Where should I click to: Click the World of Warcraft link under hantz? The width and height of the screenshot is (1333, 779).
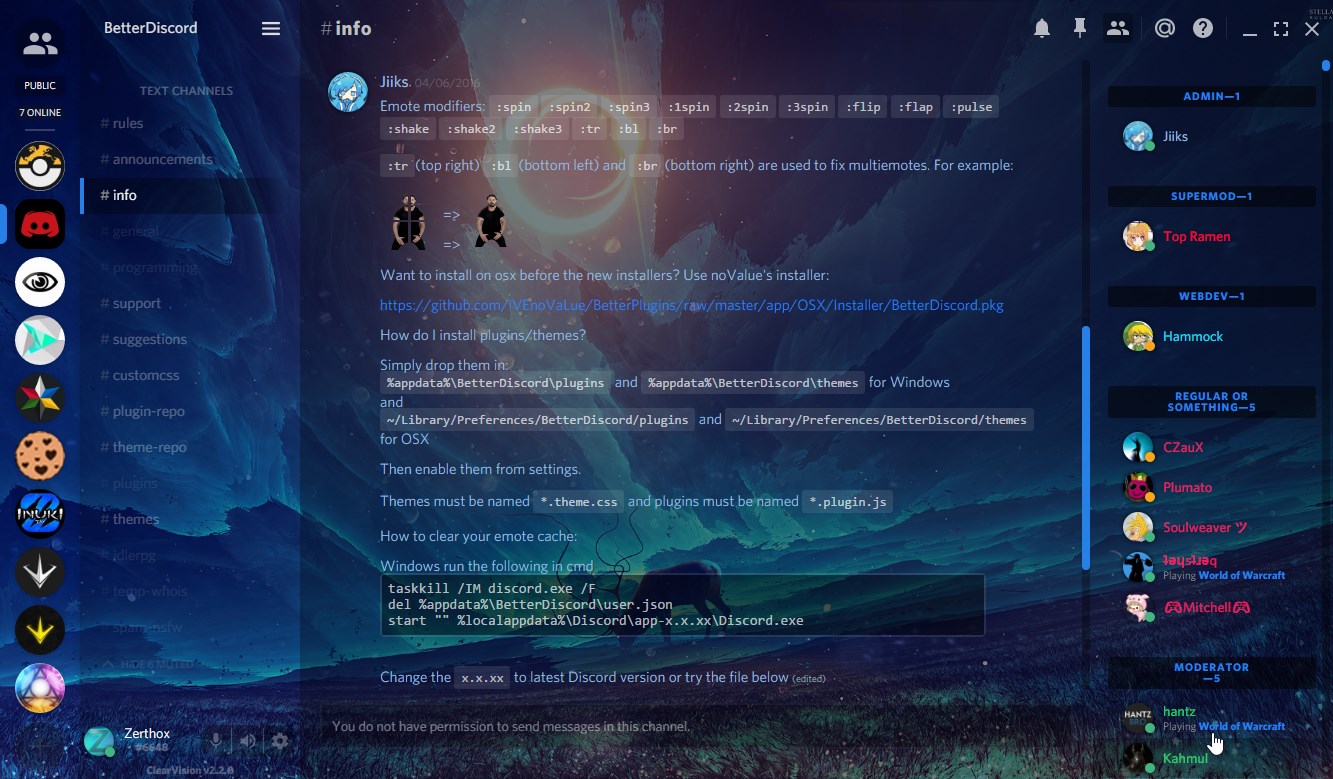point(1242,727)
